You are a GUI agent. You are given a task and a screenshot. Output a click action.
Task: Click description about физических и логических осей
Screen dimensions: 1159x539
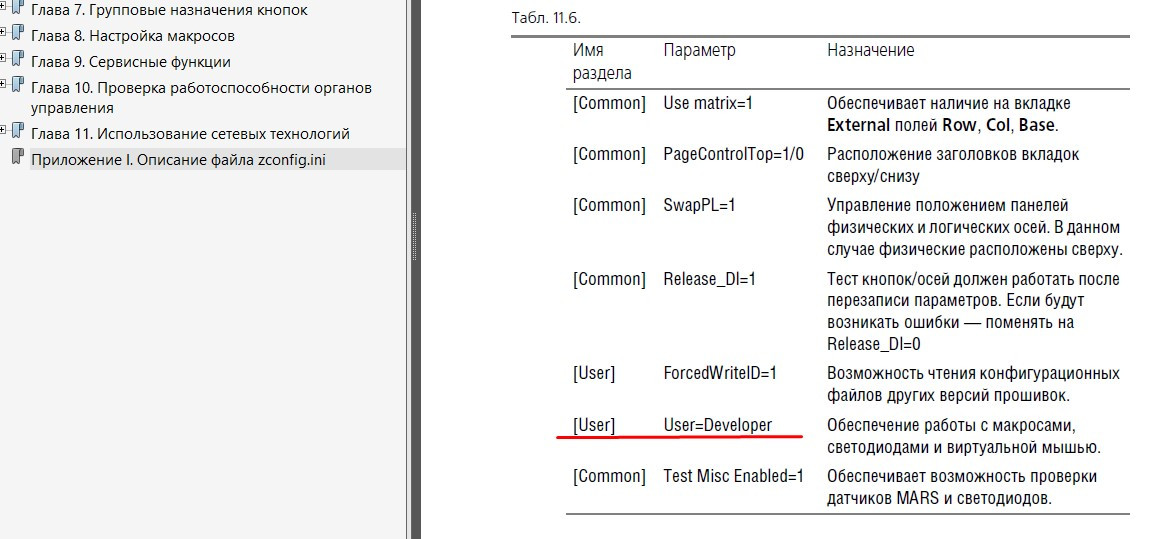coord(975,227)
